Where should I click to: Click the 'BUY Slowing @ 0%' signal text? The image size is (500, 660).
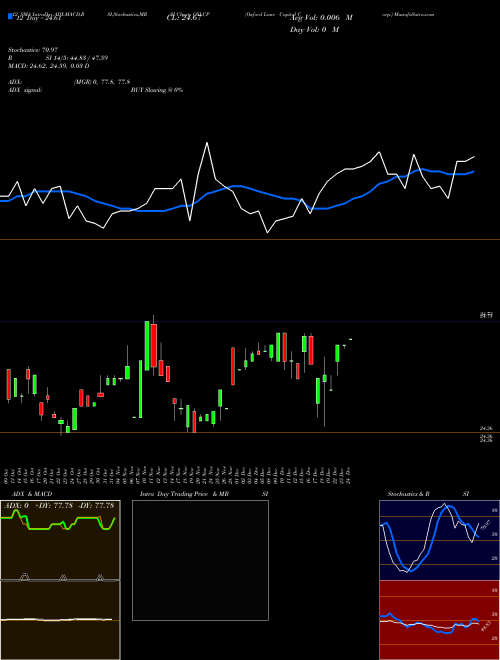(x=157, y=90)
